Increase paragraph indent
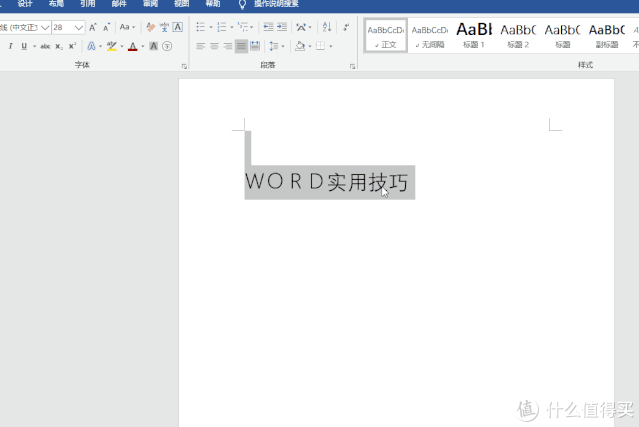The width and height of the screenshot is (639, 427). (x=282, y=28)
